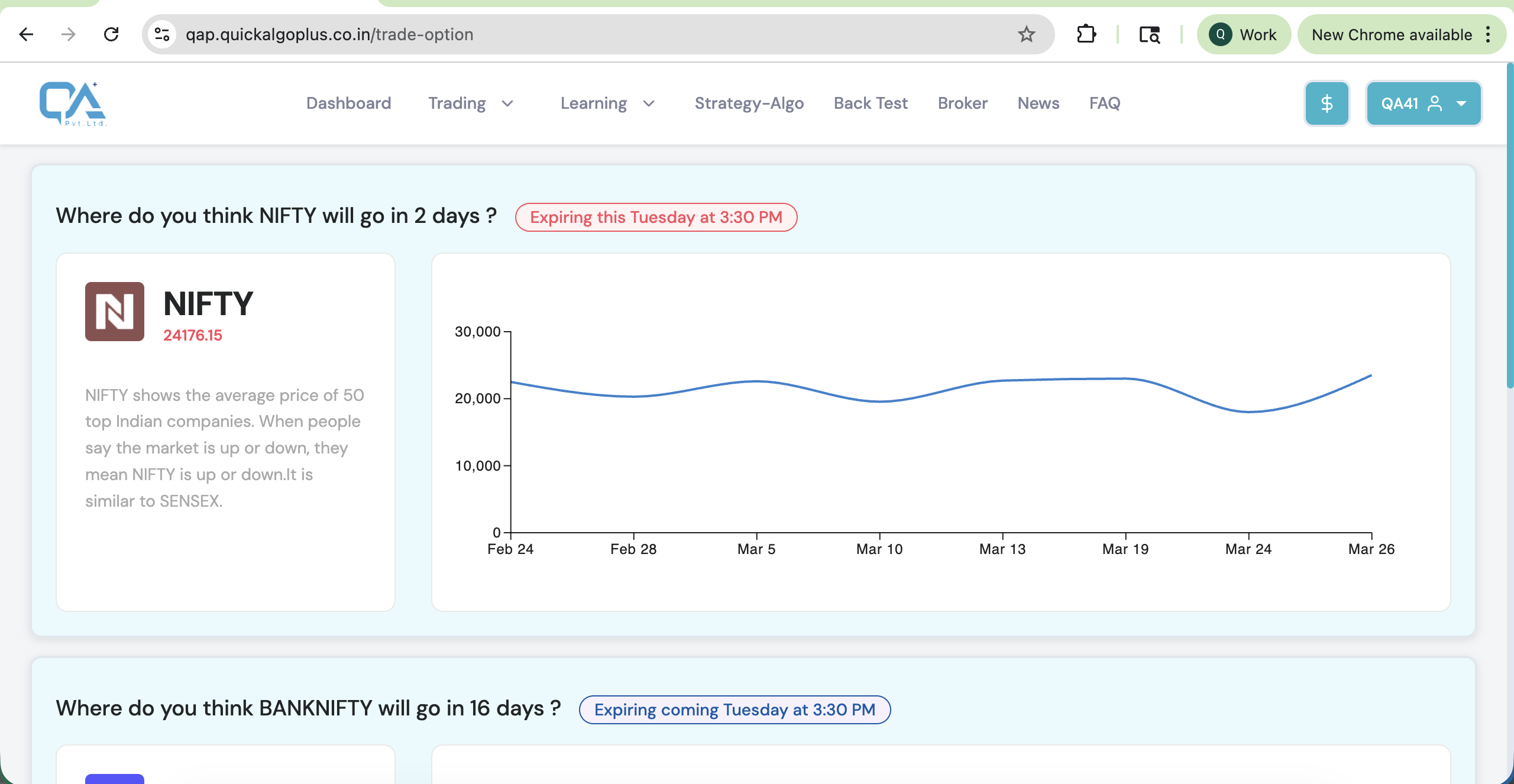The height and width of the screenshot is (784, 1514).
Task: Open the FAQ link
Action: 1105,103
